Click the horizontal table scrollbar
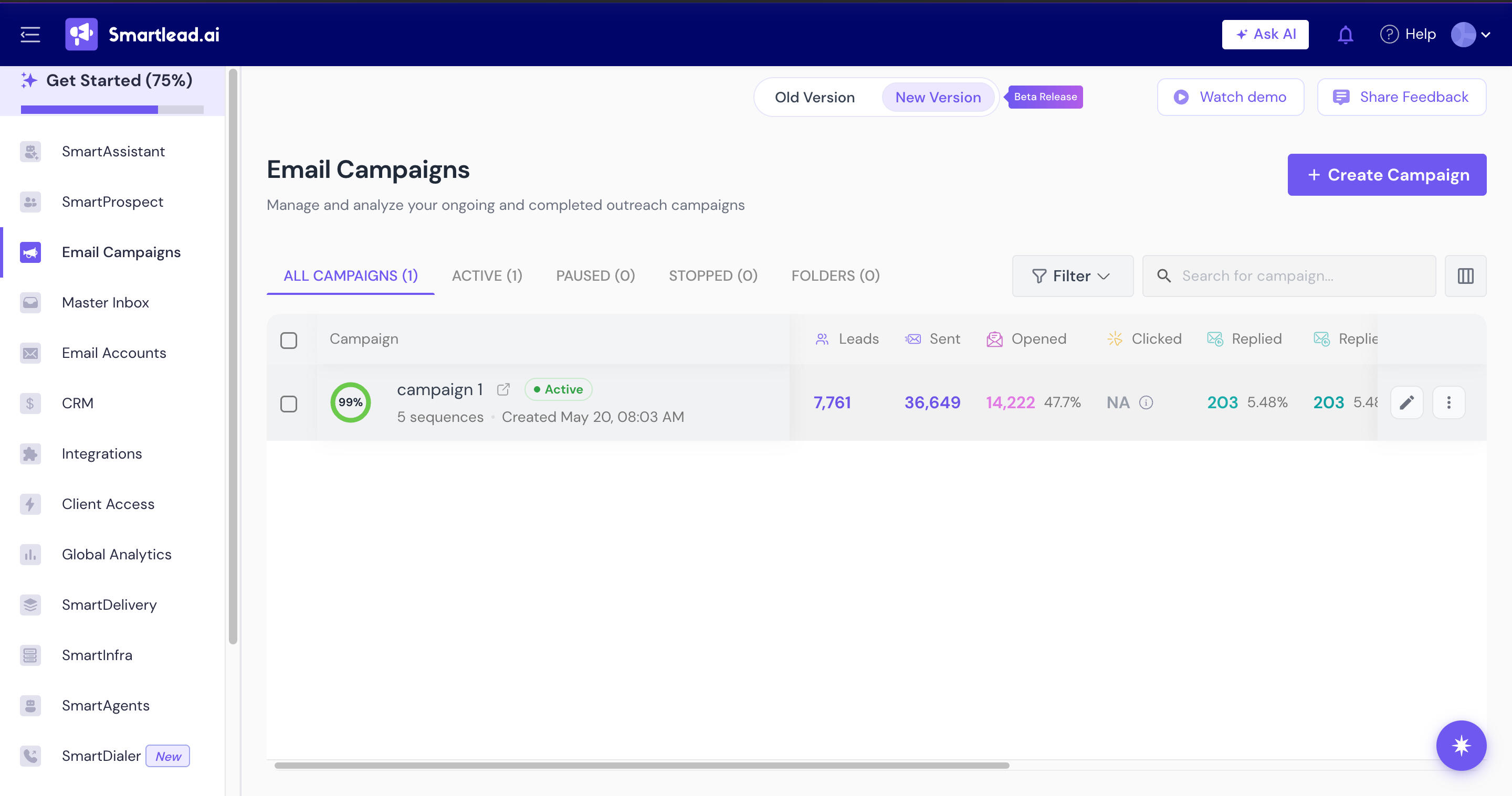This screenshot has width=1512, height=796. coord(642,765)
